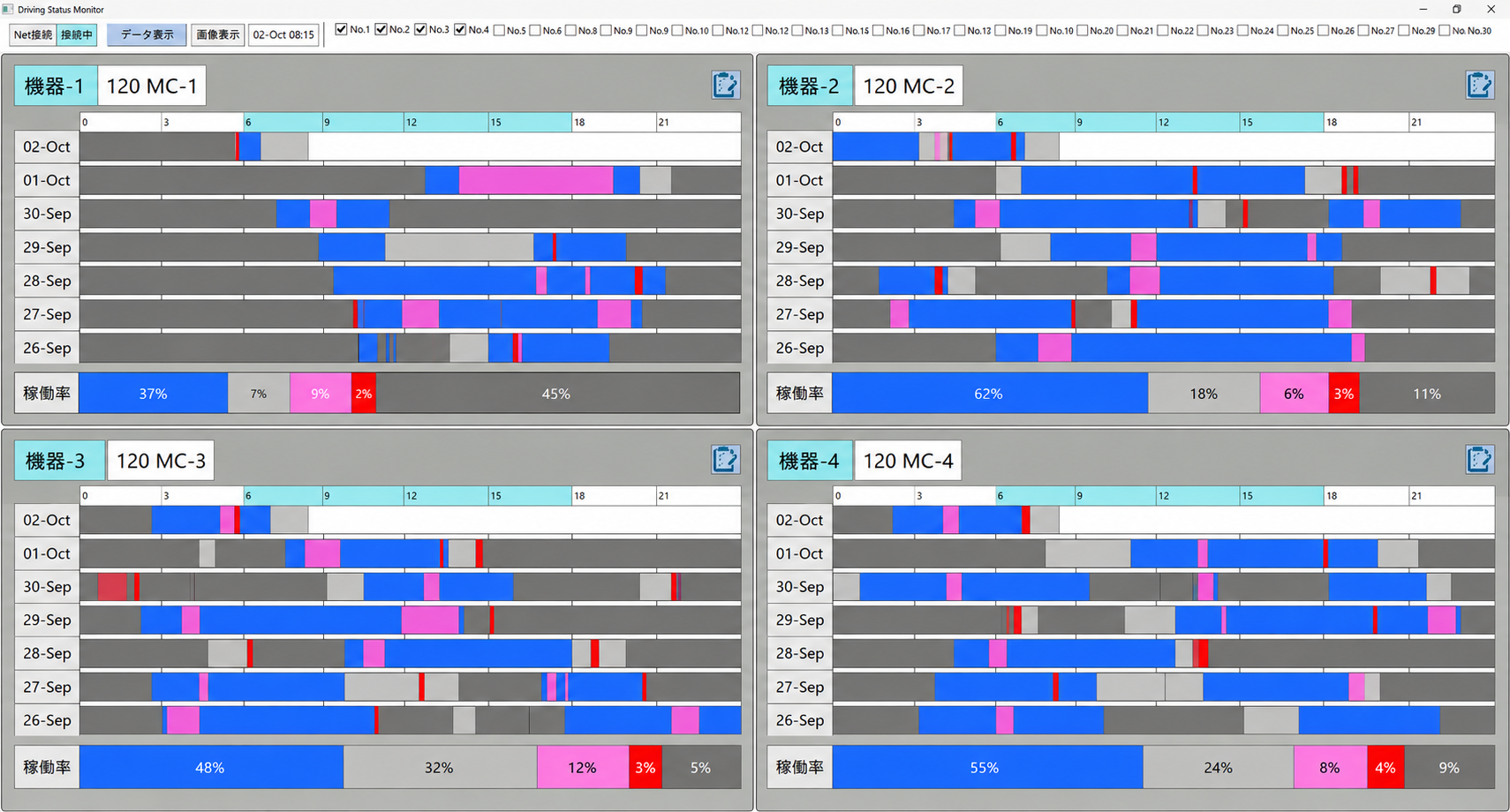Click the 画像表示 button

[217, 34]
